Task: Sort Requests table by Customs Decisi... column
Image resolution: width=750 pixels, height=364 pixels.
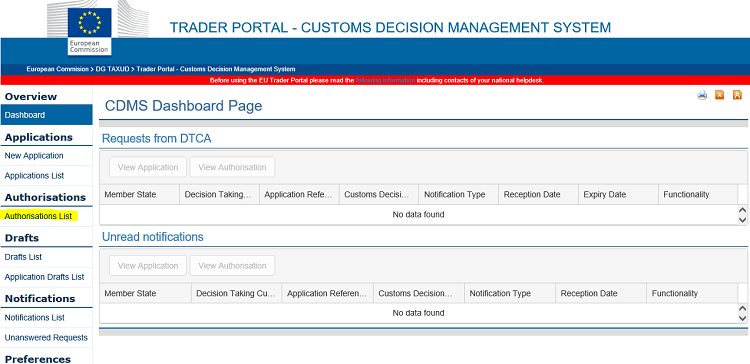Action: 379,195
